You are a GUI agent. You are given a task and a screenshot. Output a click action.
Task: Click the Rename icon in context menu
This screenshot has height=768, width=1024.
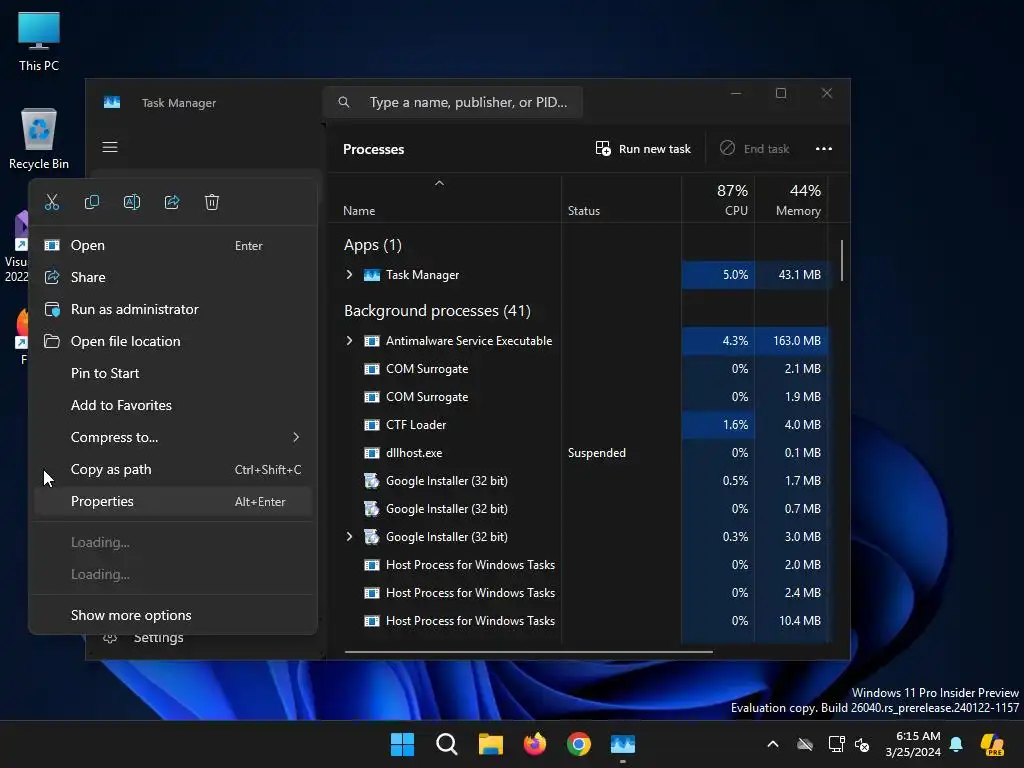coord(132,202)
